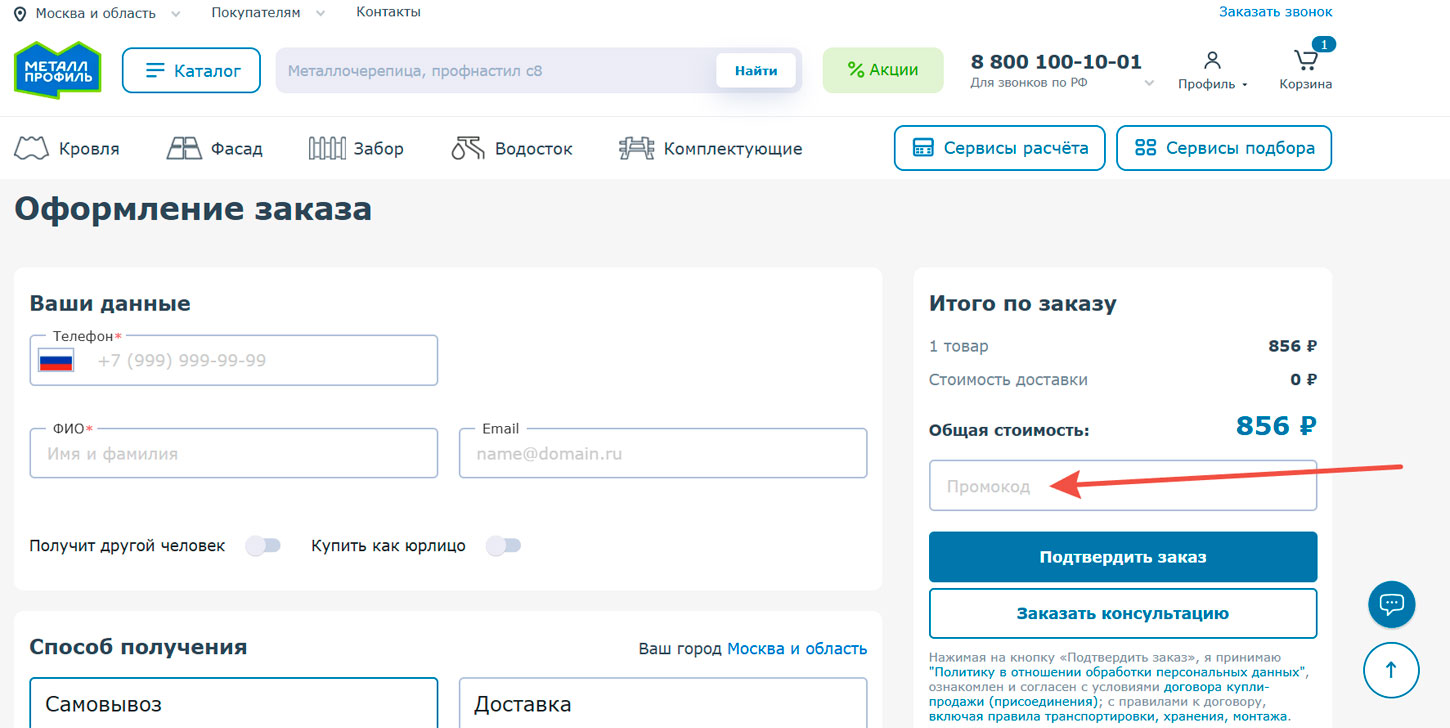Click the cart item count badge
The height and width of the screenshot is (728, 1450).
1323,44
